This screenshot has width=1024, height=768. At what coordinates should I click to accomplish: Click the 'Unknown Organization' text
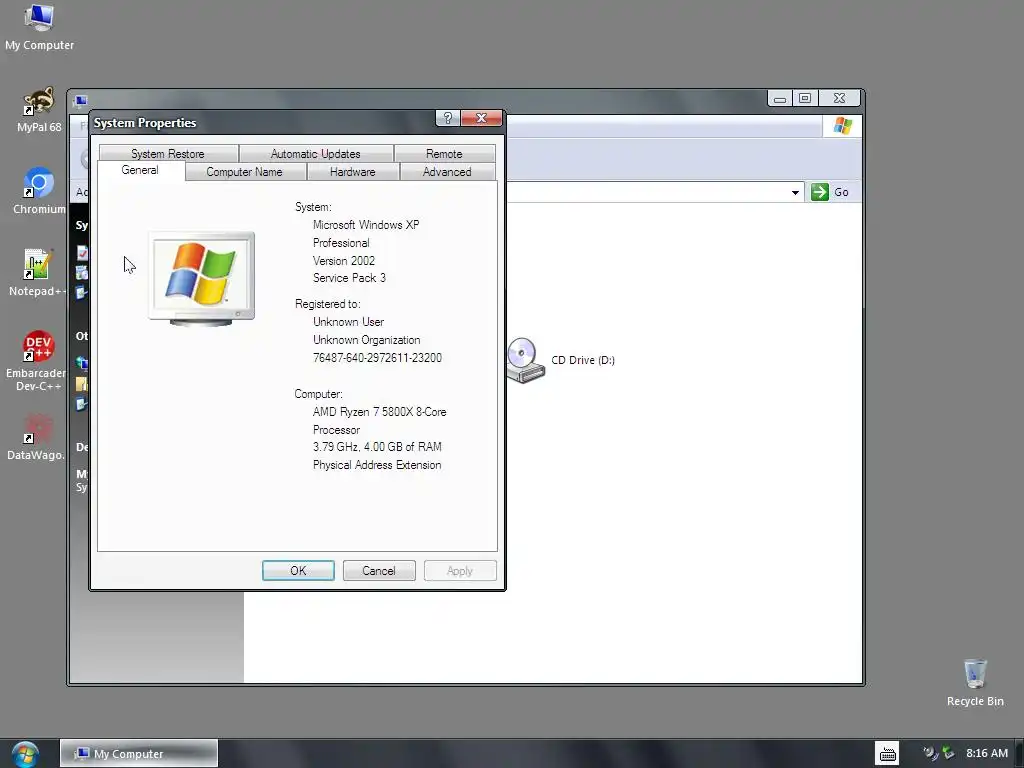click(x=366, y=340)
